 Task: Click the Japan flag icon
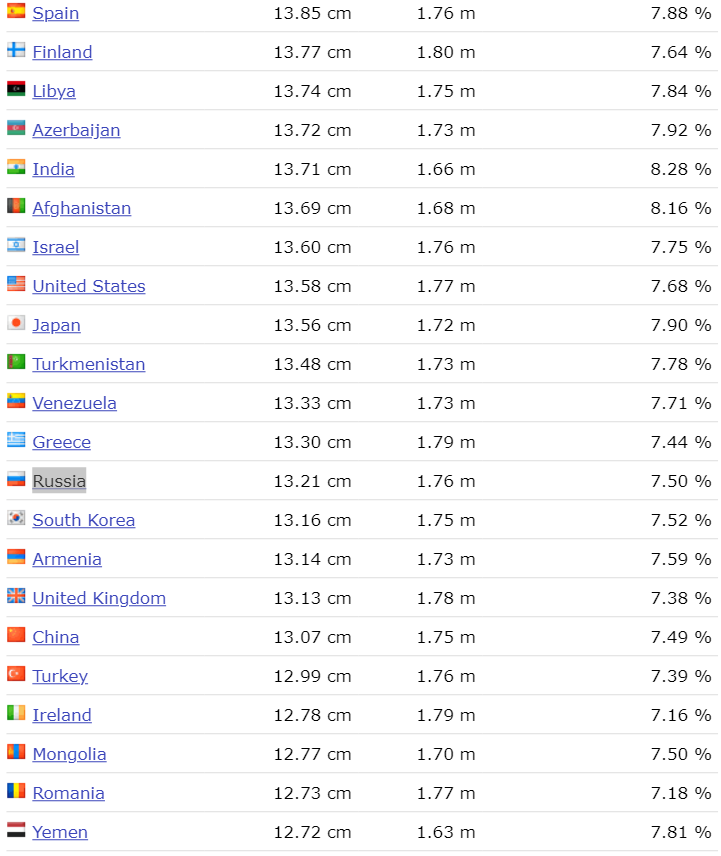16,324
